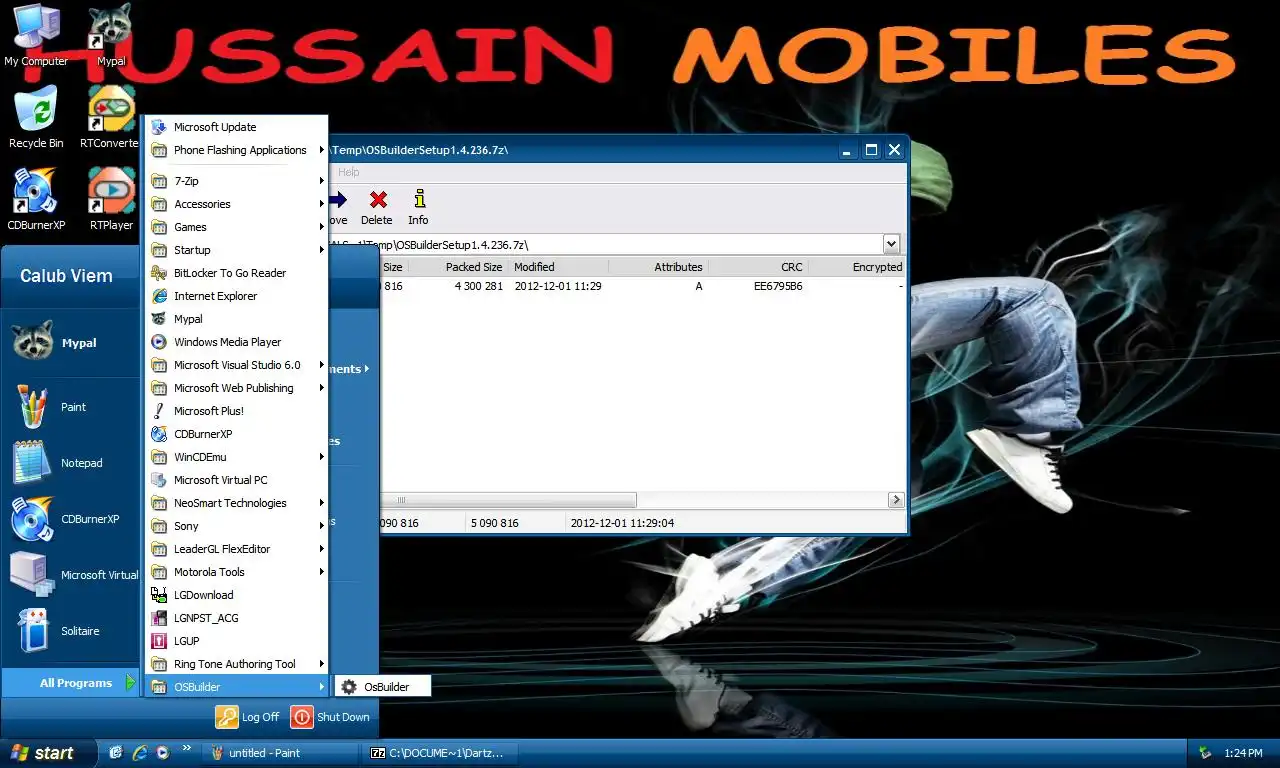Viewport: 1280px width, 768px height.
Task: Click the system tray icon beside the clock
Action: tap(1205, 753)
